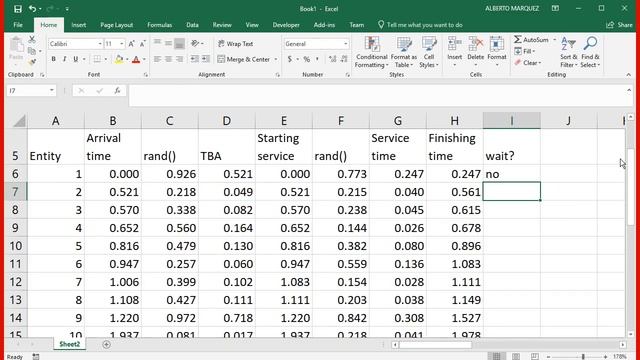Expand the formula bar

click(629, 91)
